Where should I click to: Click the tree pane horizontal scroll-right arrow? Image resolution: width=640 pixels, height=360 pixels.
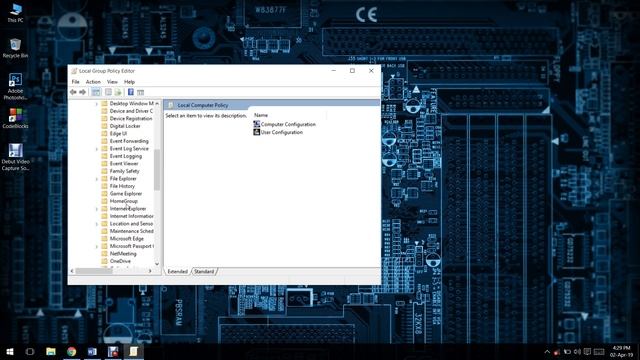click(150, 271)
